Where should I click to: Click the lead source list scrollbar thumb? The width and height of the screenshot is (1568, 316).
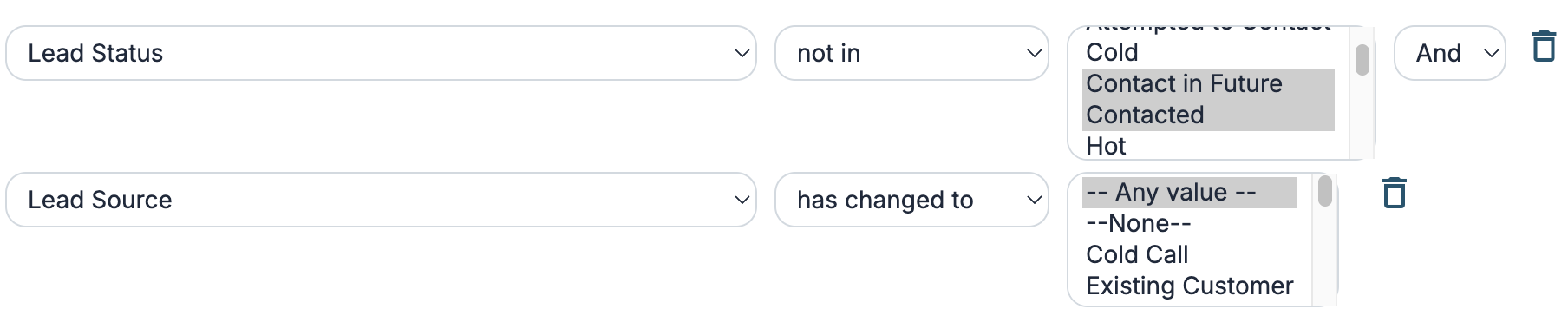point(1324,191)
